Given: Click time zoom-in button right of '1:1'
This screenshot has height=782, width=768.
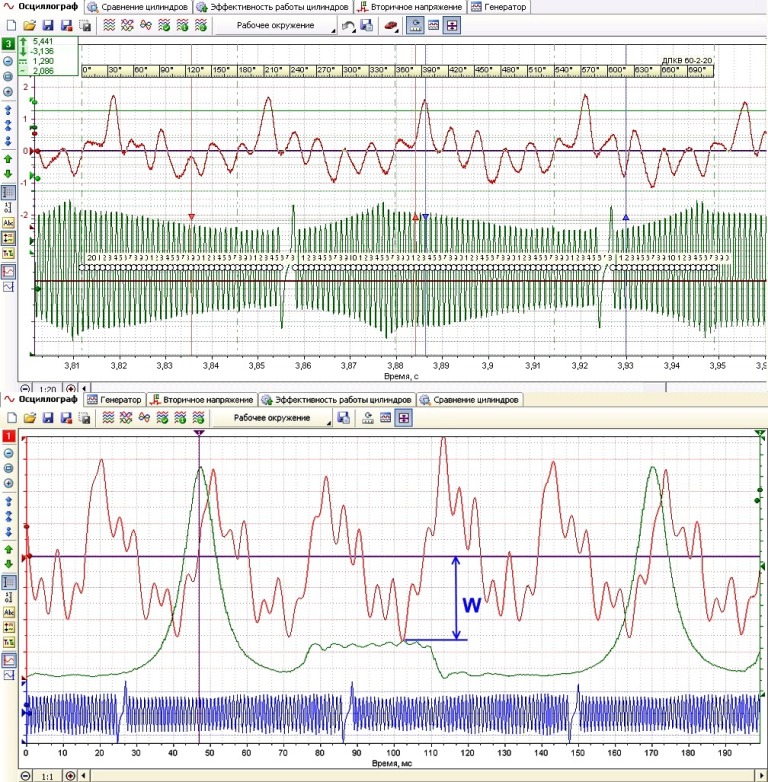Looking at the screenshot, I should pyautogui.click(x=71, y=776).
